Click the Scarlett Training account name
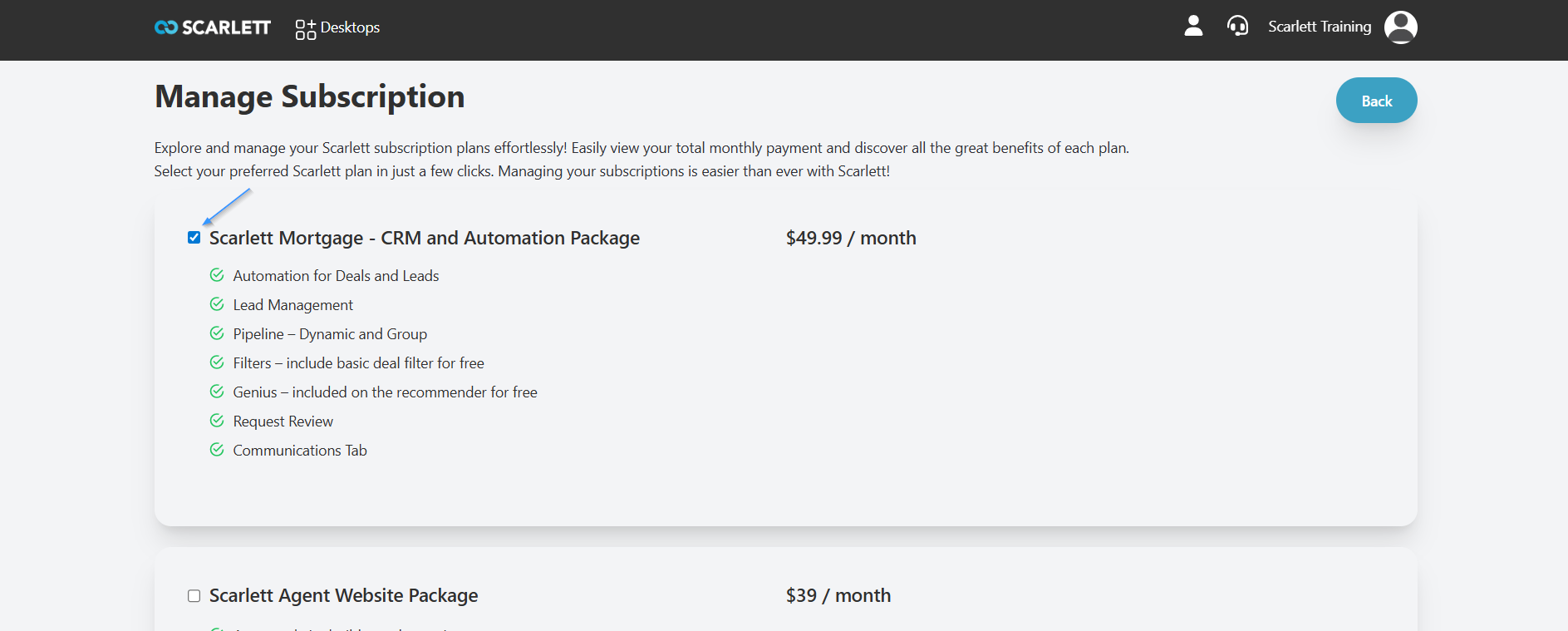Image resolution: width=1568 pixels, height=631 pixels. [1320, 27]
